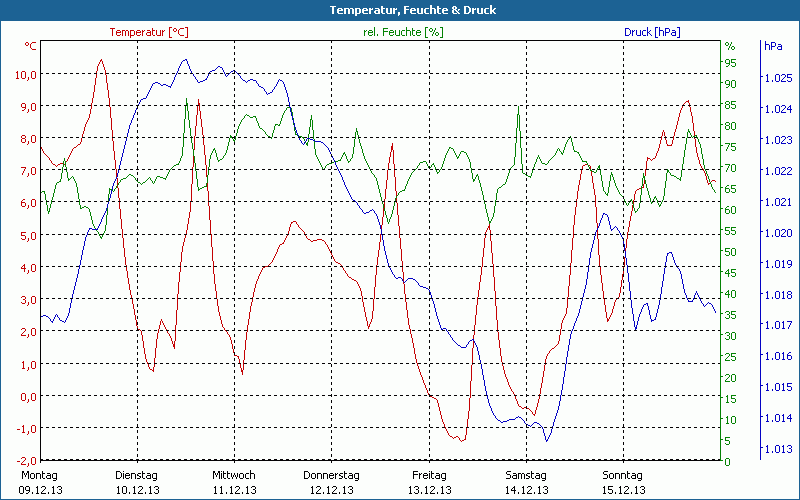Screen dimensions: 800x500
Task: Click the 'Sonntag' day label
Action: pos(622,476)
